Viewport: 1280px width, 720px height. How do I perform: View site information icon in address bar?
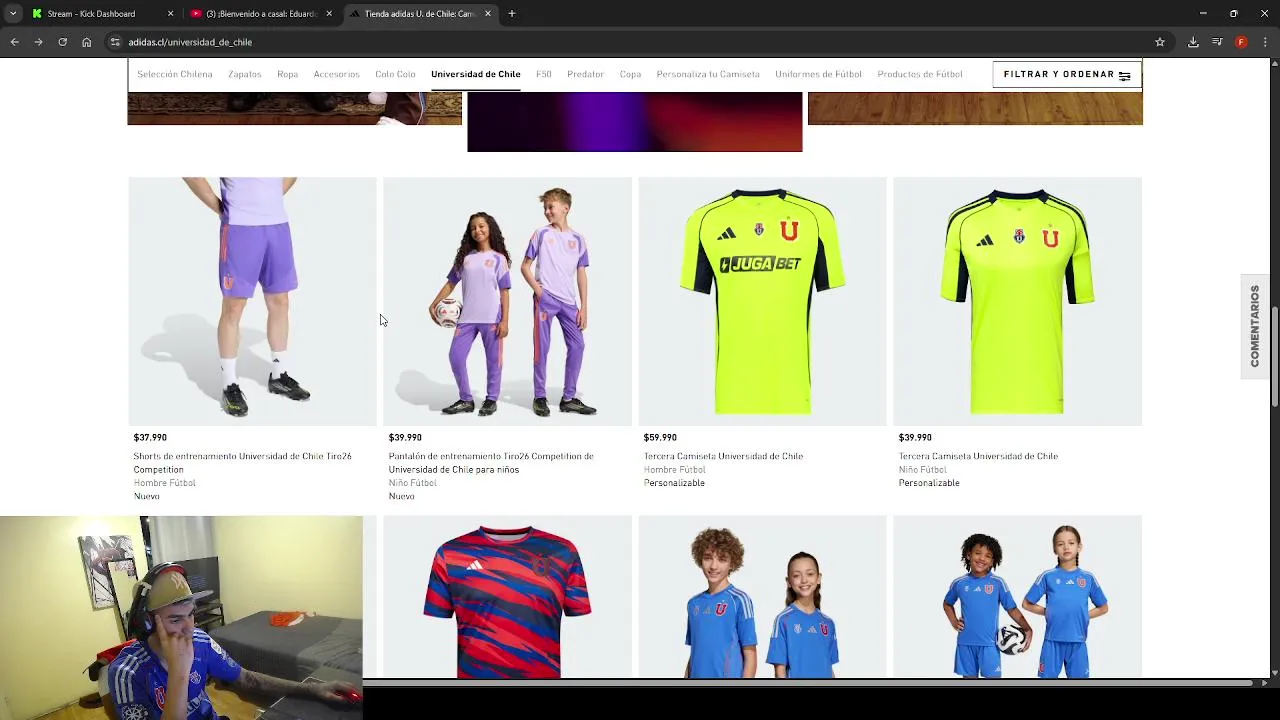[x=115, y=42]
